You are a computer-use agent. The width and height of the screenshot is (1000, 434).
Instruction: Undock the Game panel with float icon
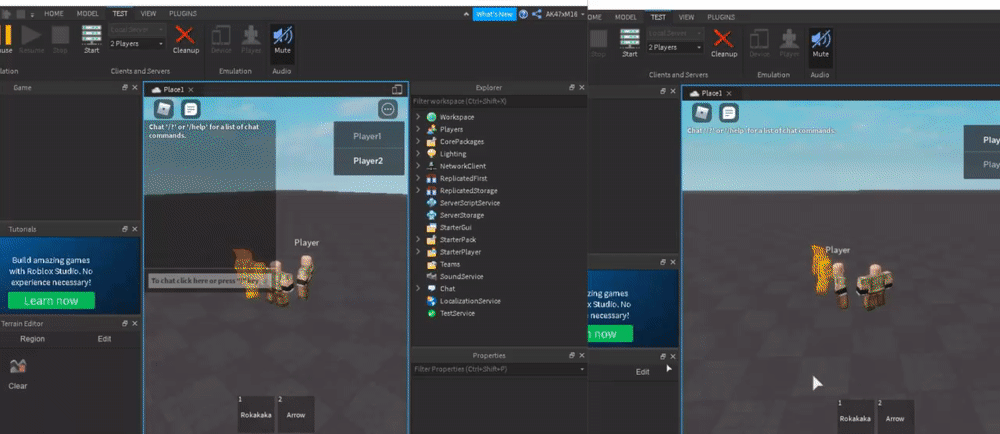click(x=125, y=87)
